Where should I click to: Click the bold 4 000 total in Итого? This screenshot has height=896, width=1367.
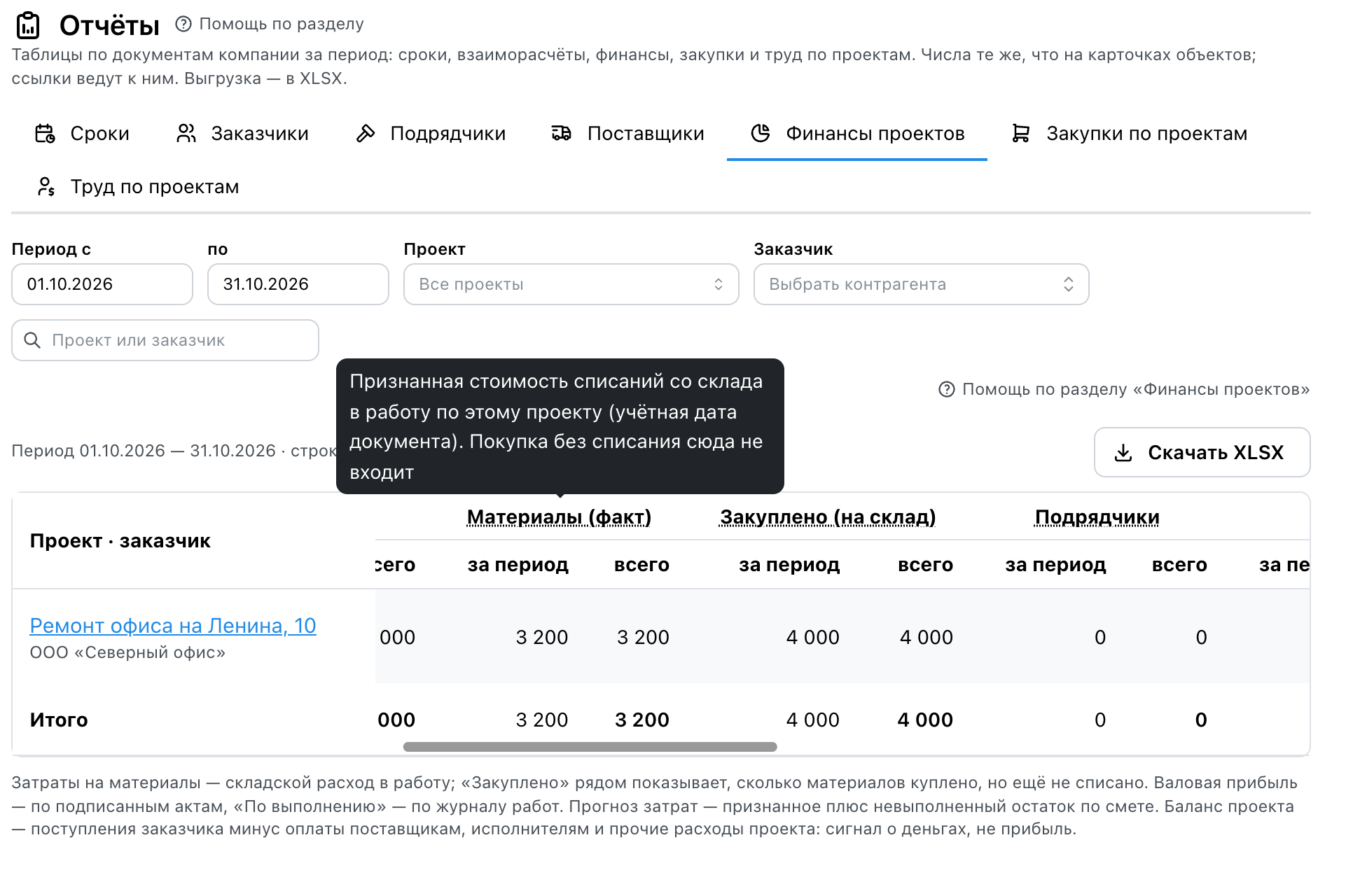tap(925, 720)
